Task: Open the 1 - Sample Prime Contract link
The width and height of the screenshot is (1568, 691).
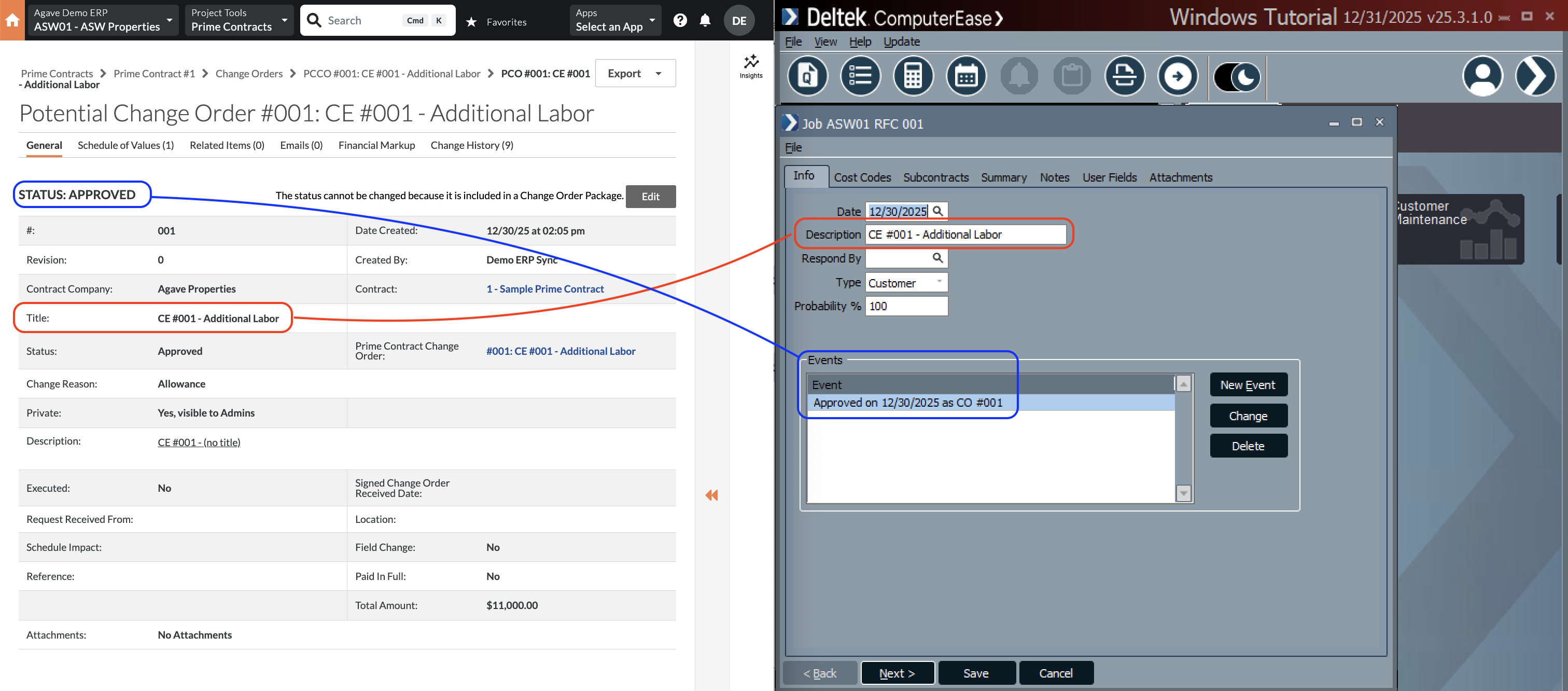Action: click(545, 288)
